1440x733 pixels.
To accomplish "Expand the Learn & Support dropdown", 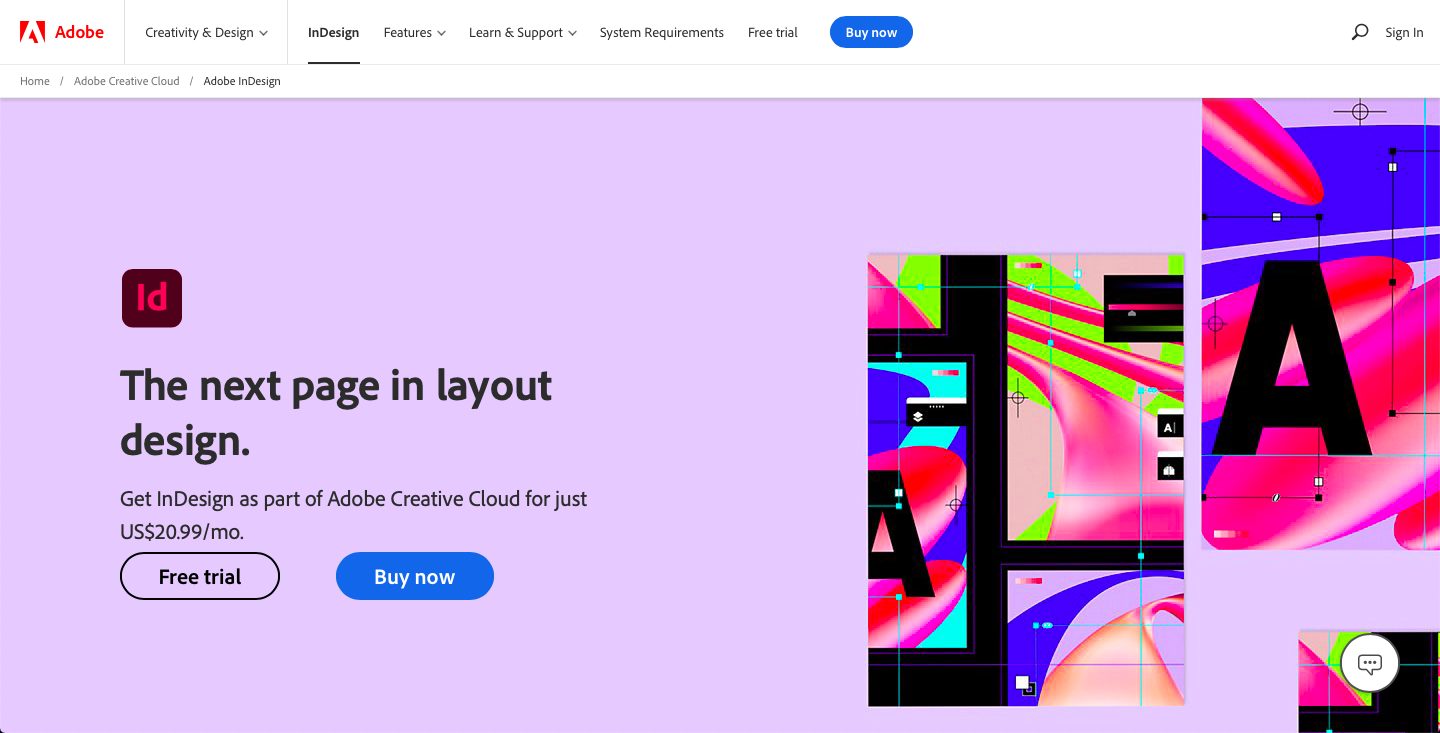I will [x=523, y=32].
